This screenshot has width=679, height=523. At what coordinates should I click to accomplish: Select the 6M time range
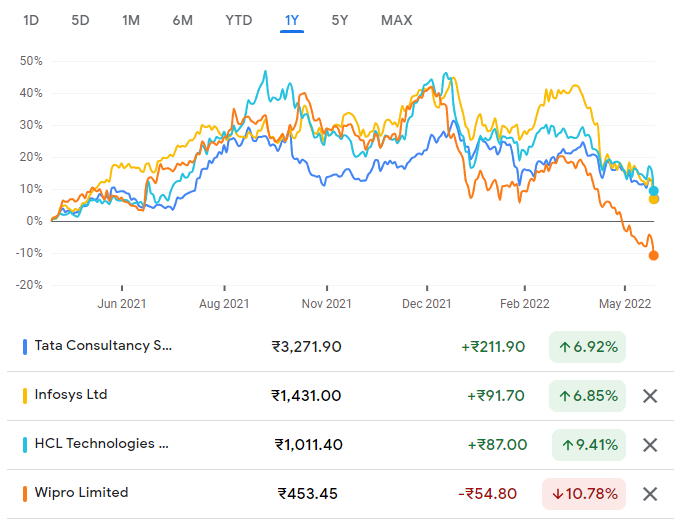click(182, 20)
